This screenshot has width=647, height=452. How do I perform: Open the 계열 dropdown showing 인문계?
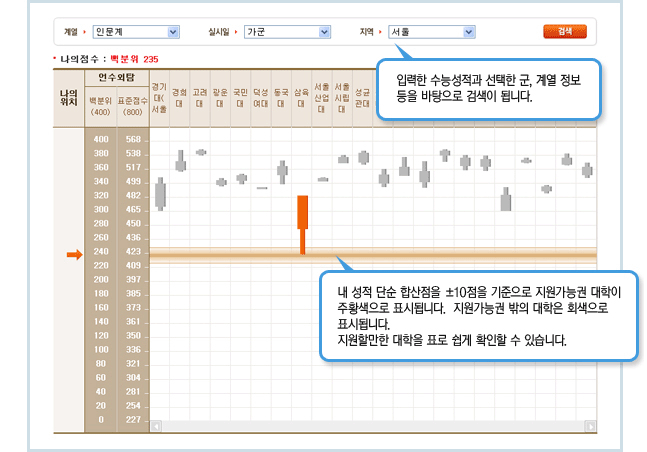(x=136, y=33)
